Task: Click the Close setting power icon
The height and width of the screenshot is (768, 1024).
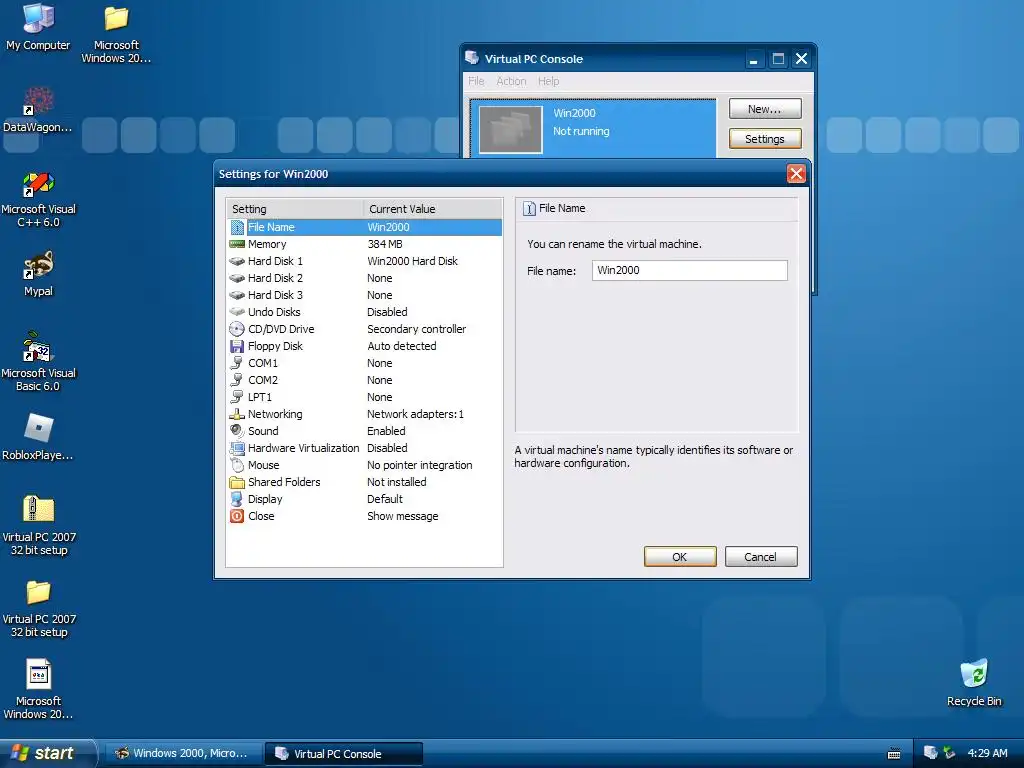Action: (x=237, y=516)
